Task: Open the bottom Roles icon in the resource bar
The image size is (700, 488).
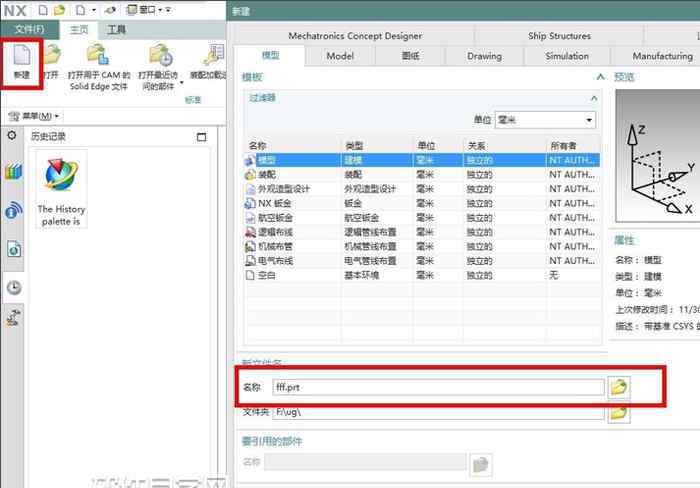Action: (x=12, y=317)
